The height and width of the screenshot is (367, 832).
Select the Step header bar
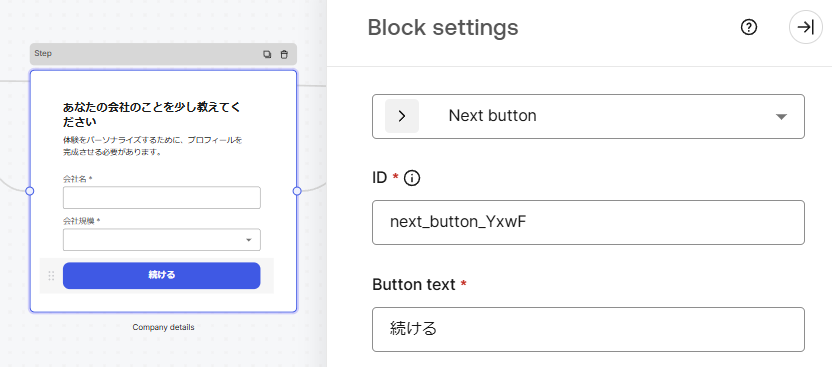coord(163,54)
